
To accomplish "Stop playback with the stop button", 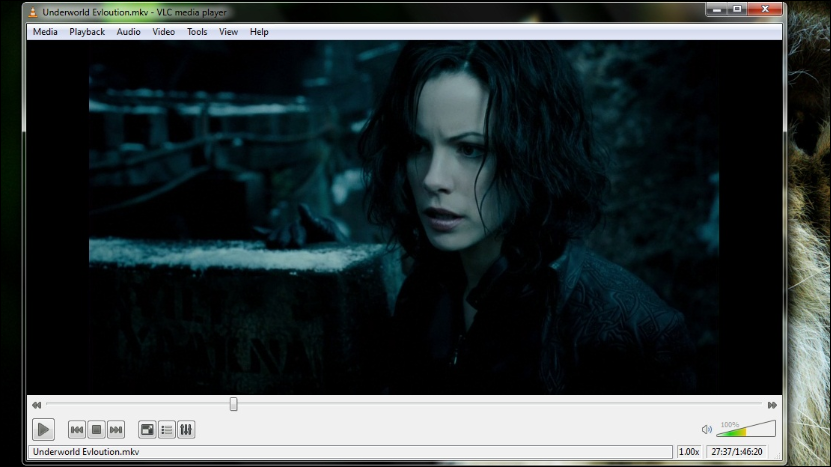I will (x=96, y=430).
